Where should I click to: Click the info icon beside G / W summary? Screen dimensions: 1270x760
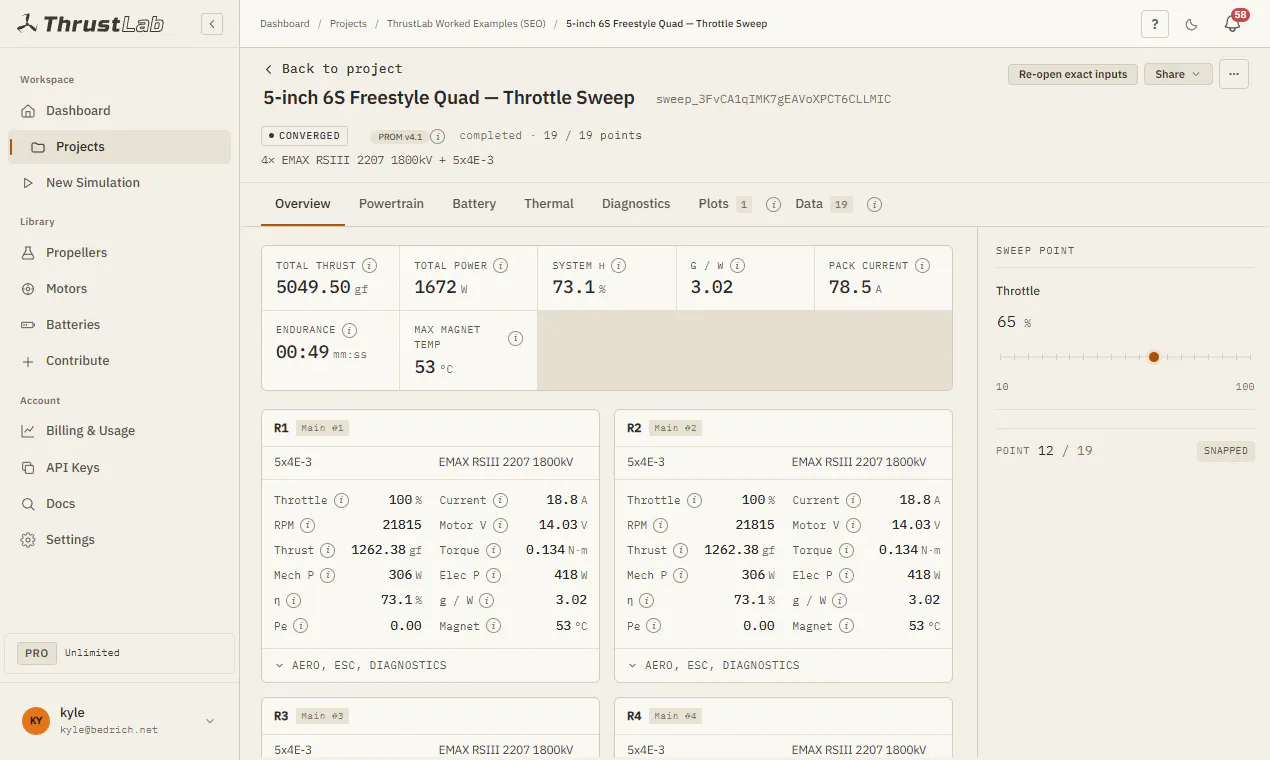[x=738, y=266]
